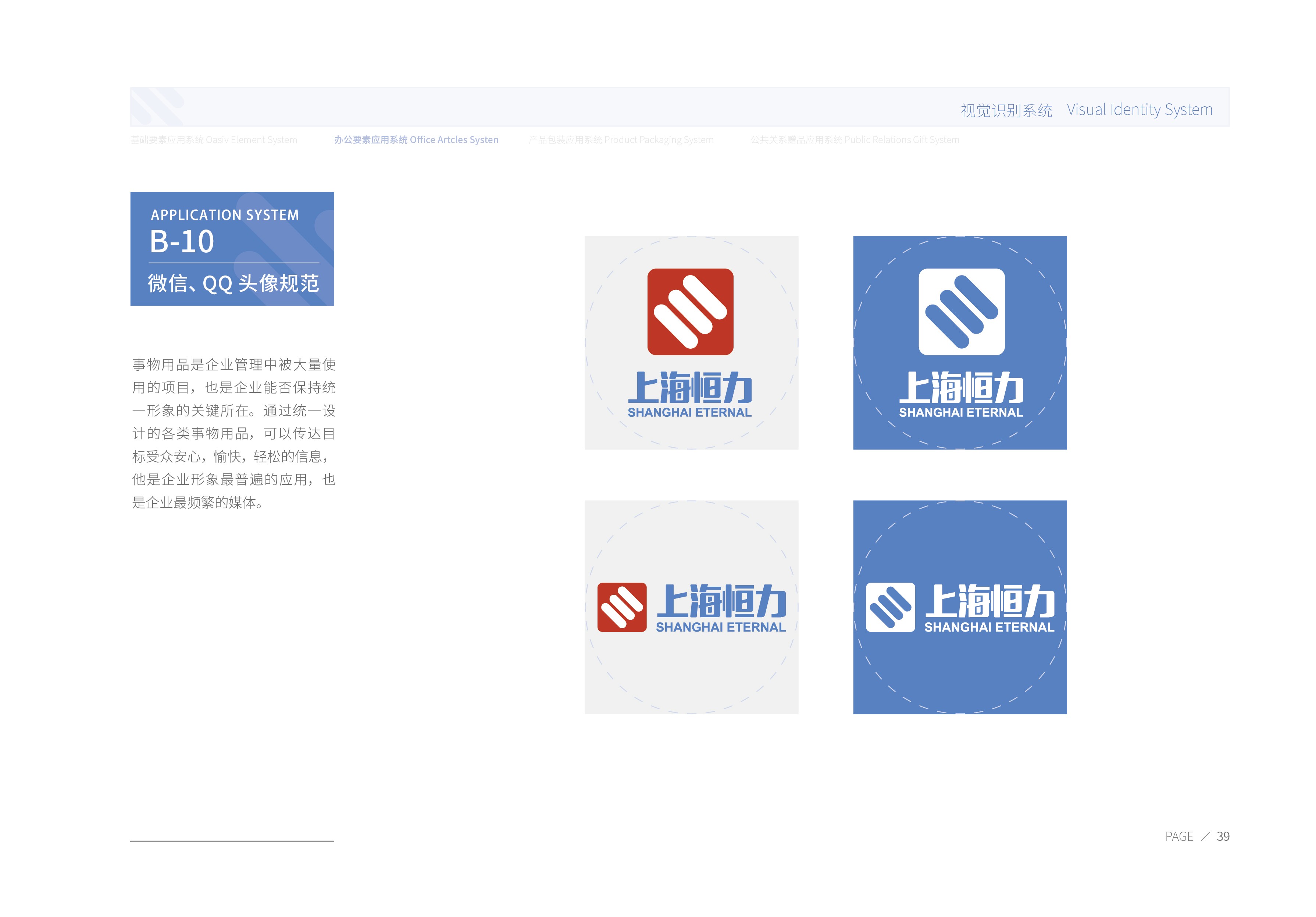Click SHANGHAI ETERNAL text in stacked gray avatar
The image size is (1316, 917).
(x=689, y=412)
